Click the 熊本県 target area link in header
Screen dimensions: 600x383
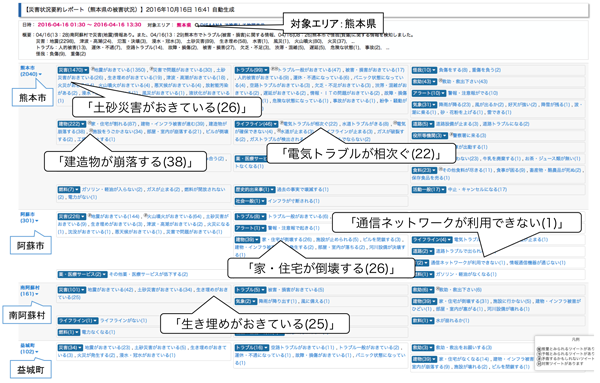(x=184, y=25)
